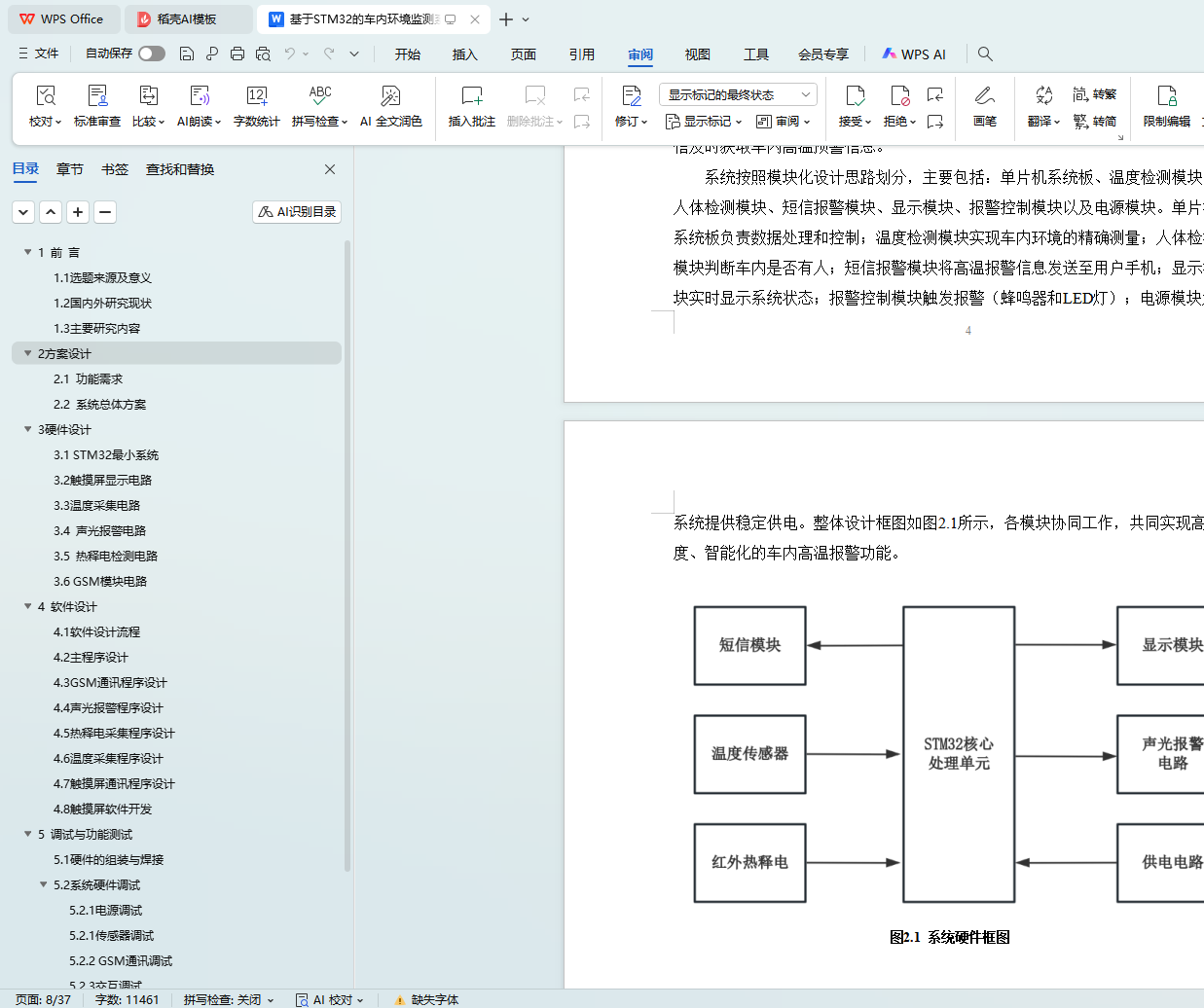Open the 显示标记 dropdown menu
Image resolution: width=1204 pixels, height=1008 pixels.
click(x=704, y=122)
